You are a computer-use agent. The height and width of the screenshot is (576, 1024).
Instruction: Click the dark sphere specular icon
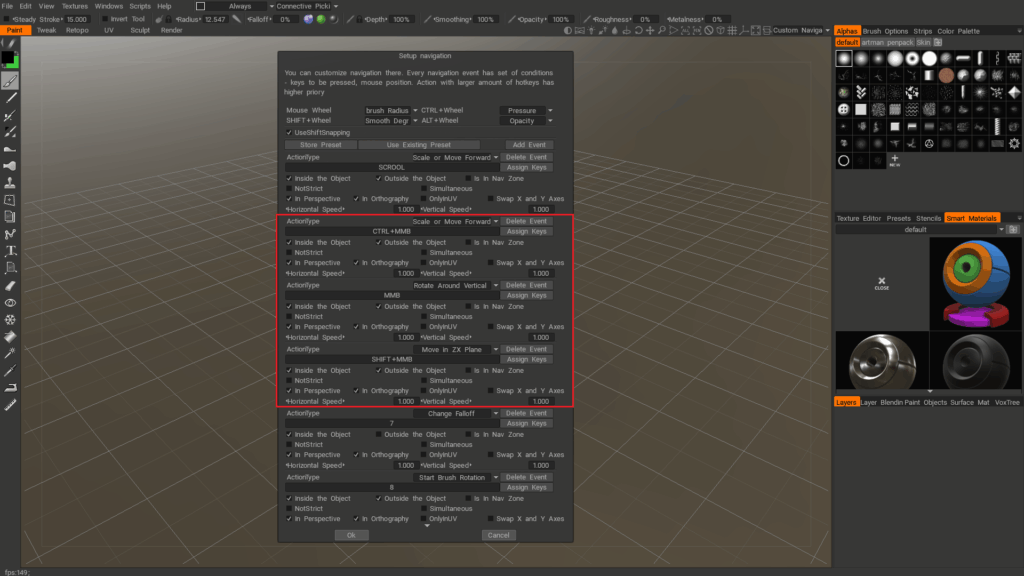[334, 19]
